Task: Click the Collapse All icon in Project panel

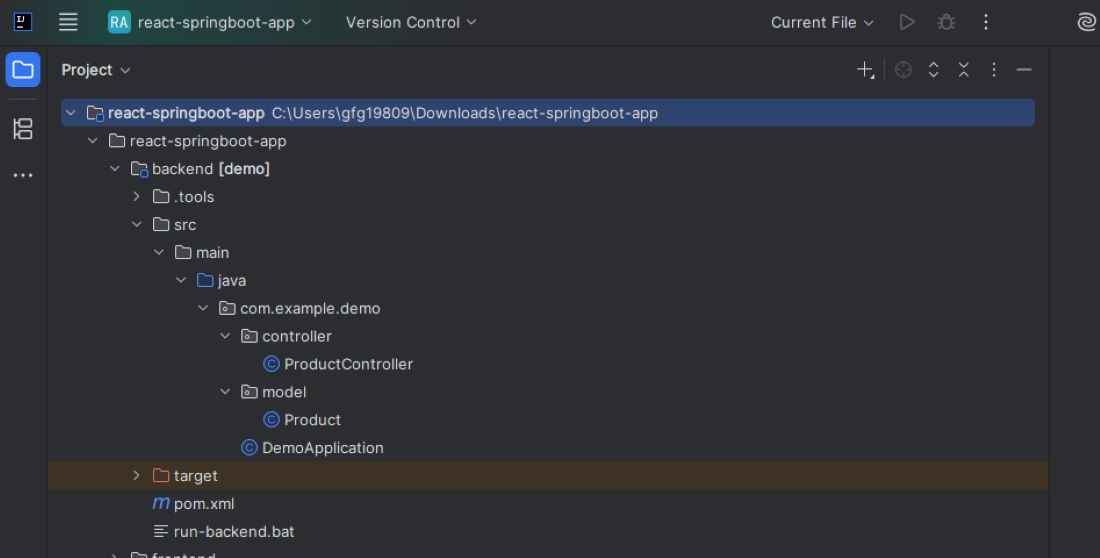Action: coord(964,69)
